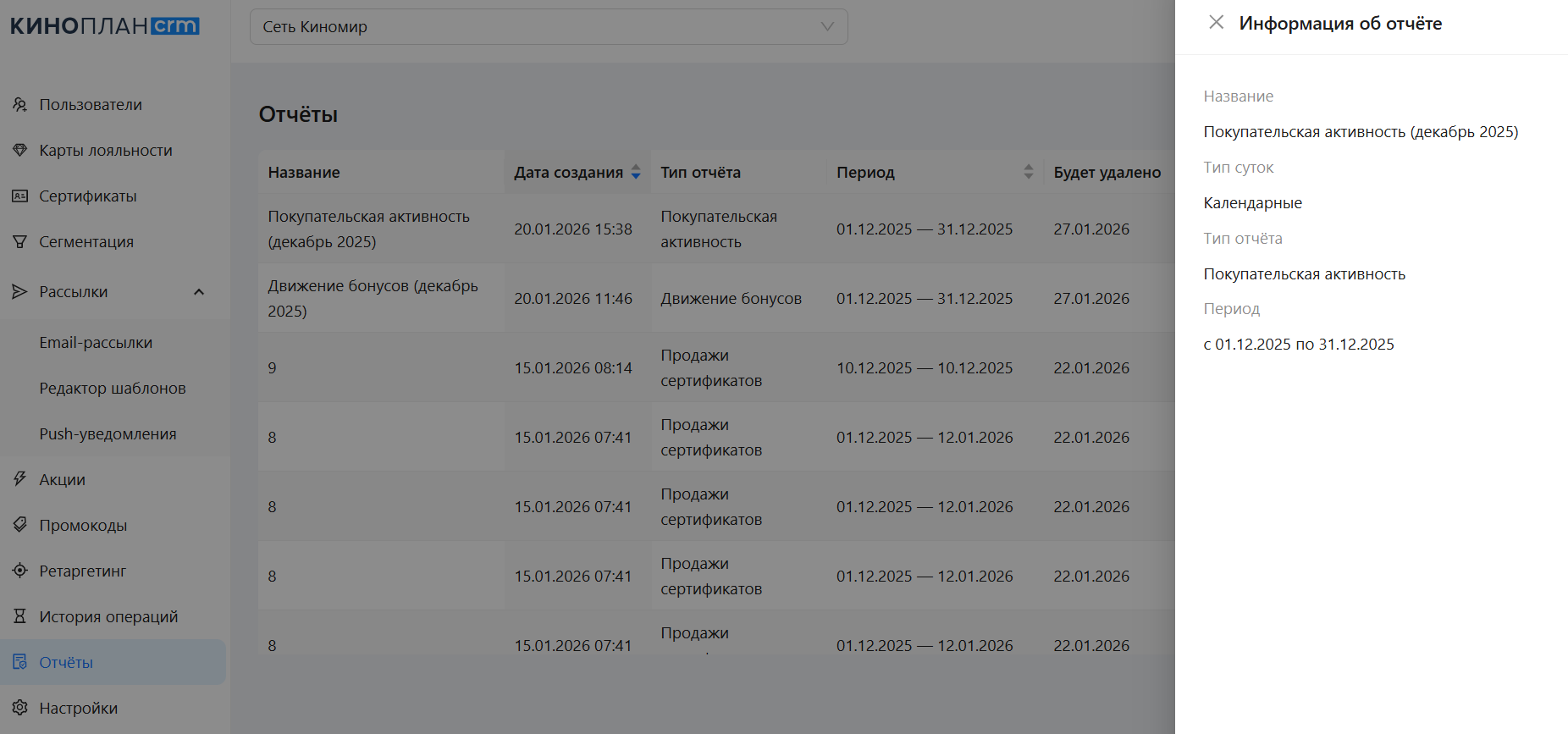Click the Users icon in sidebar
The width and height of the screenshot is (1568, 734).
click(x=19, y=104)
